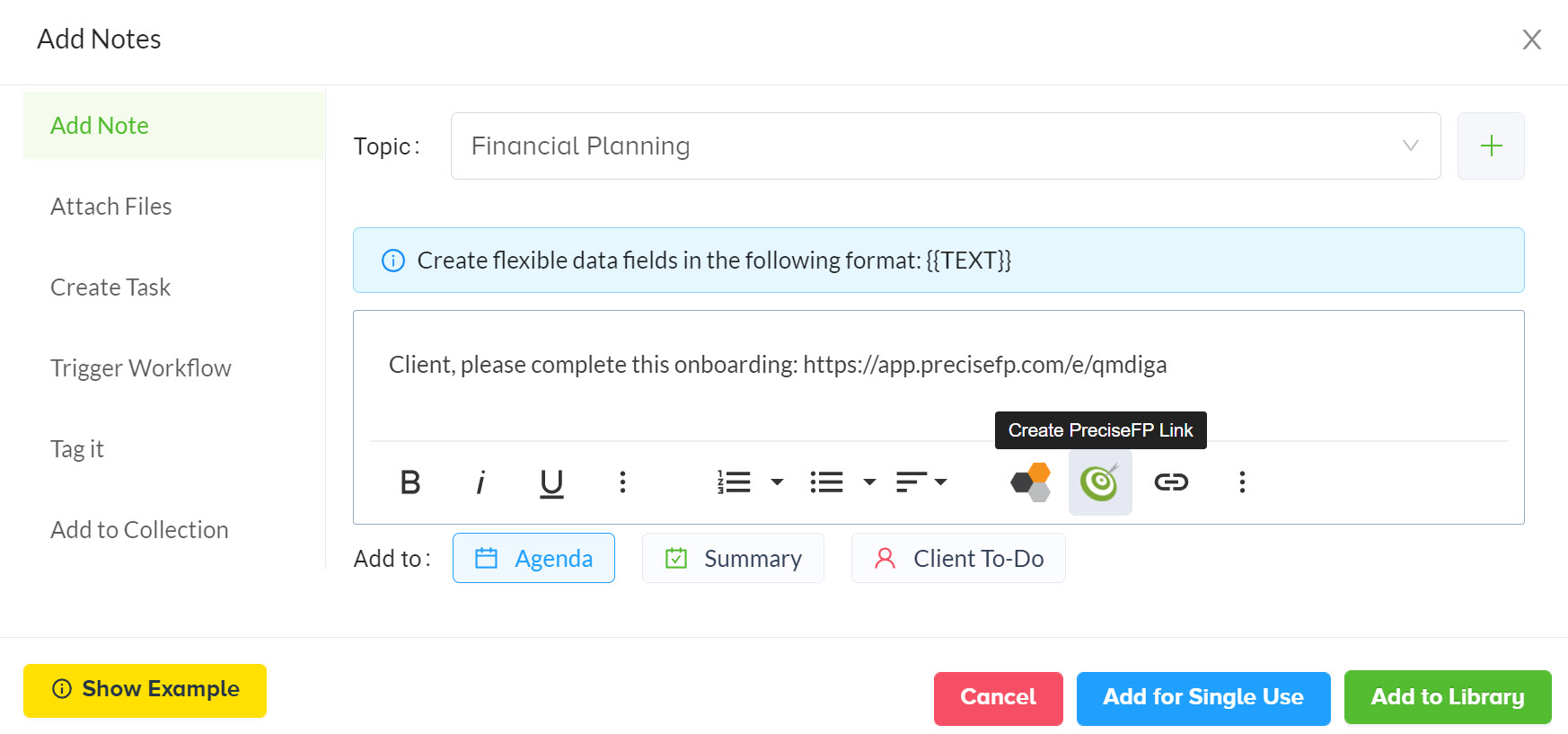Click the Create PreciseFP Link target icon
This screenshot has width=1568, height=734.
tap(1100, 482)
